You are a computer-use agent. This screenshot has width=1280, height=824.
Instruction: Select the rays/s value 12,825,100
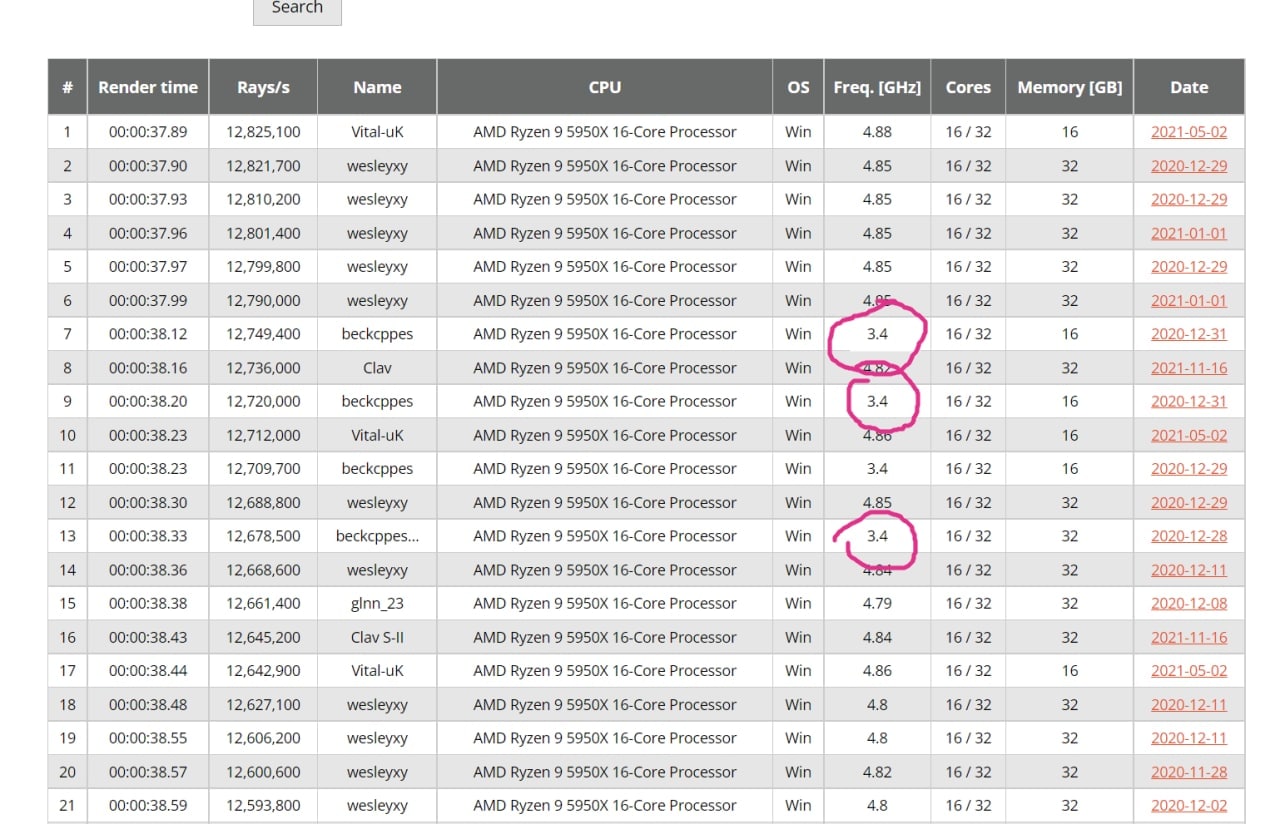263,132
